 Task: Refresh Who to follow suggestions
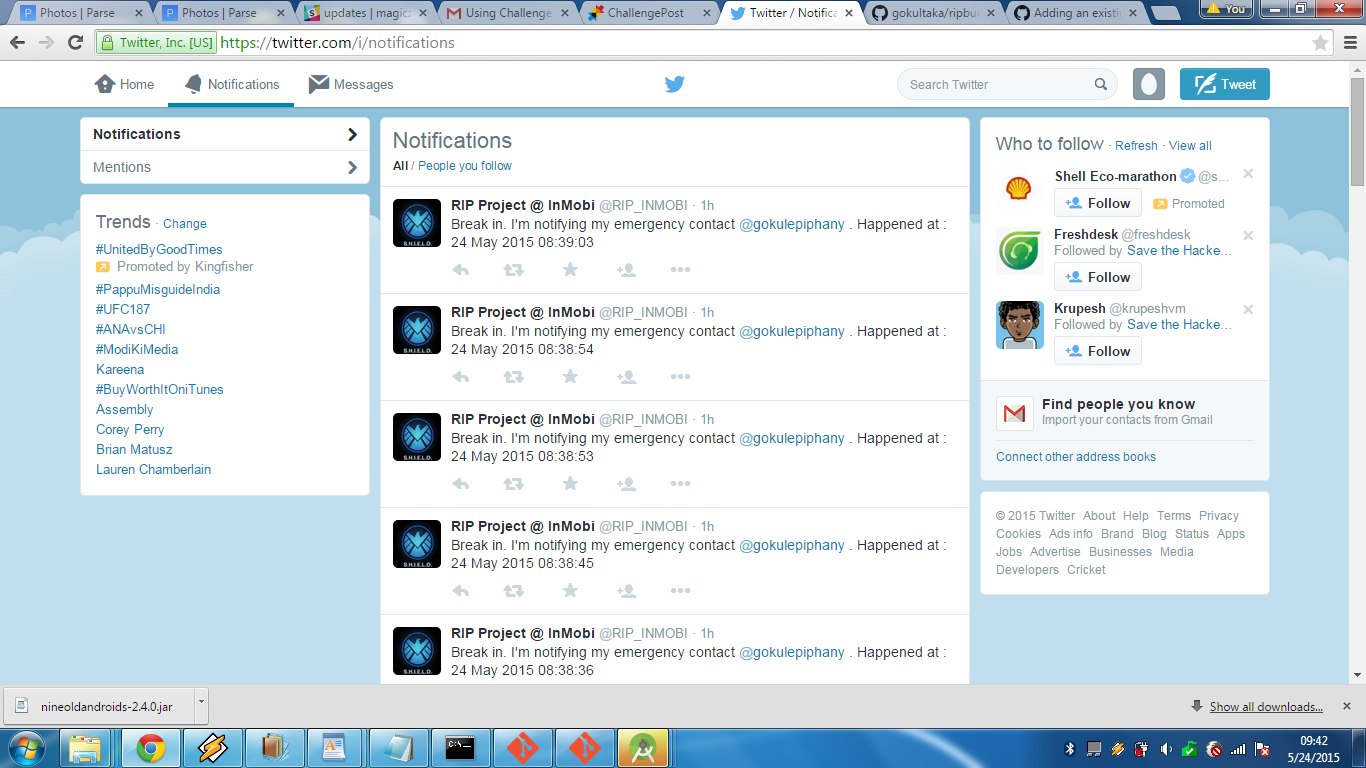[1136, 146]
